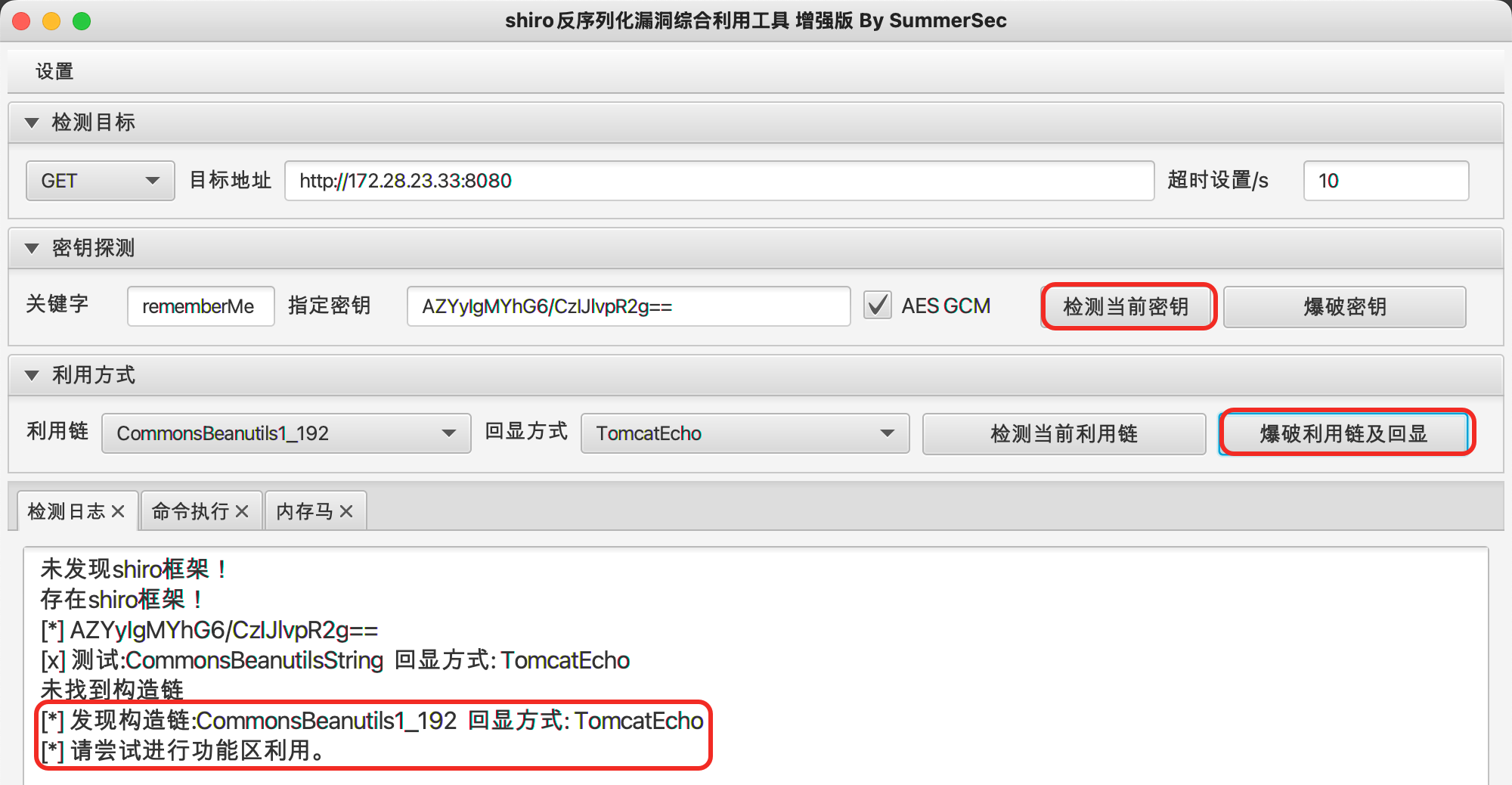
Task: Switch to the 内存马 tab
Action: tap(305, 512)
